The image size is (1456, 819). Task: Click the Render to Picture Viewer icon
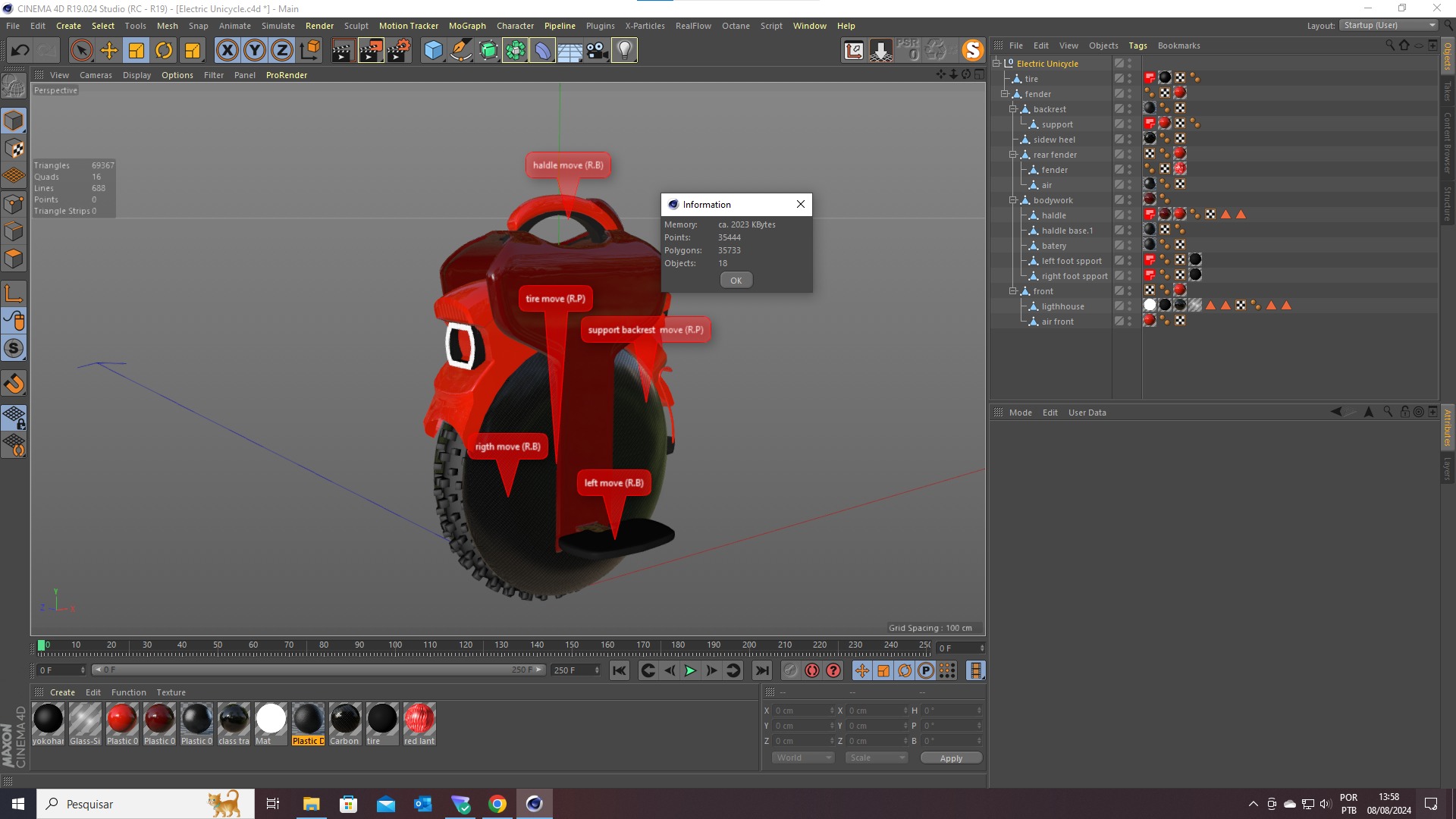click(x=371, y=51)
